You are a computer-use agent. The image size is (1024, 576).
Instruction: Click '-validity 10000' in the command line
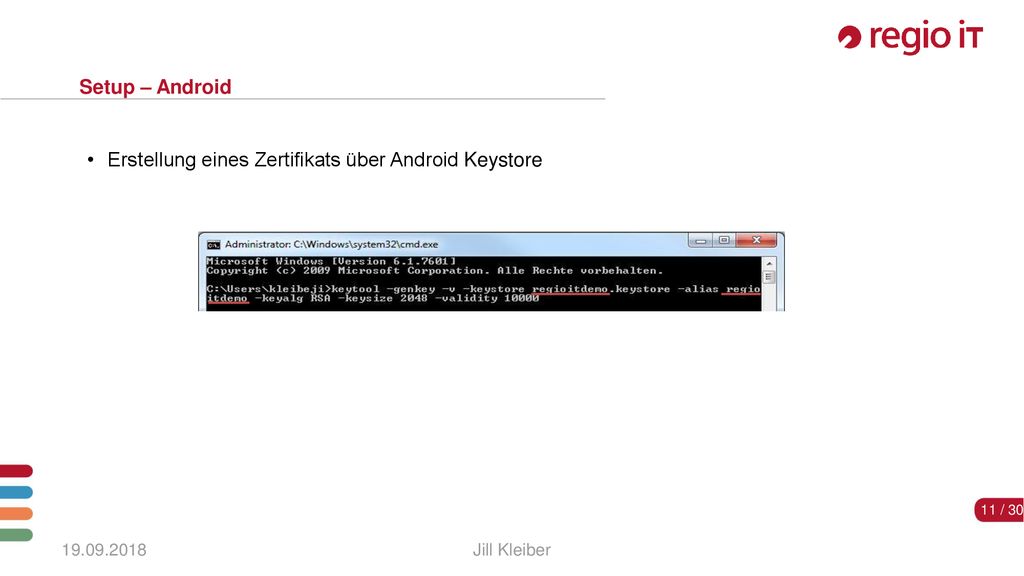(487, 298)
